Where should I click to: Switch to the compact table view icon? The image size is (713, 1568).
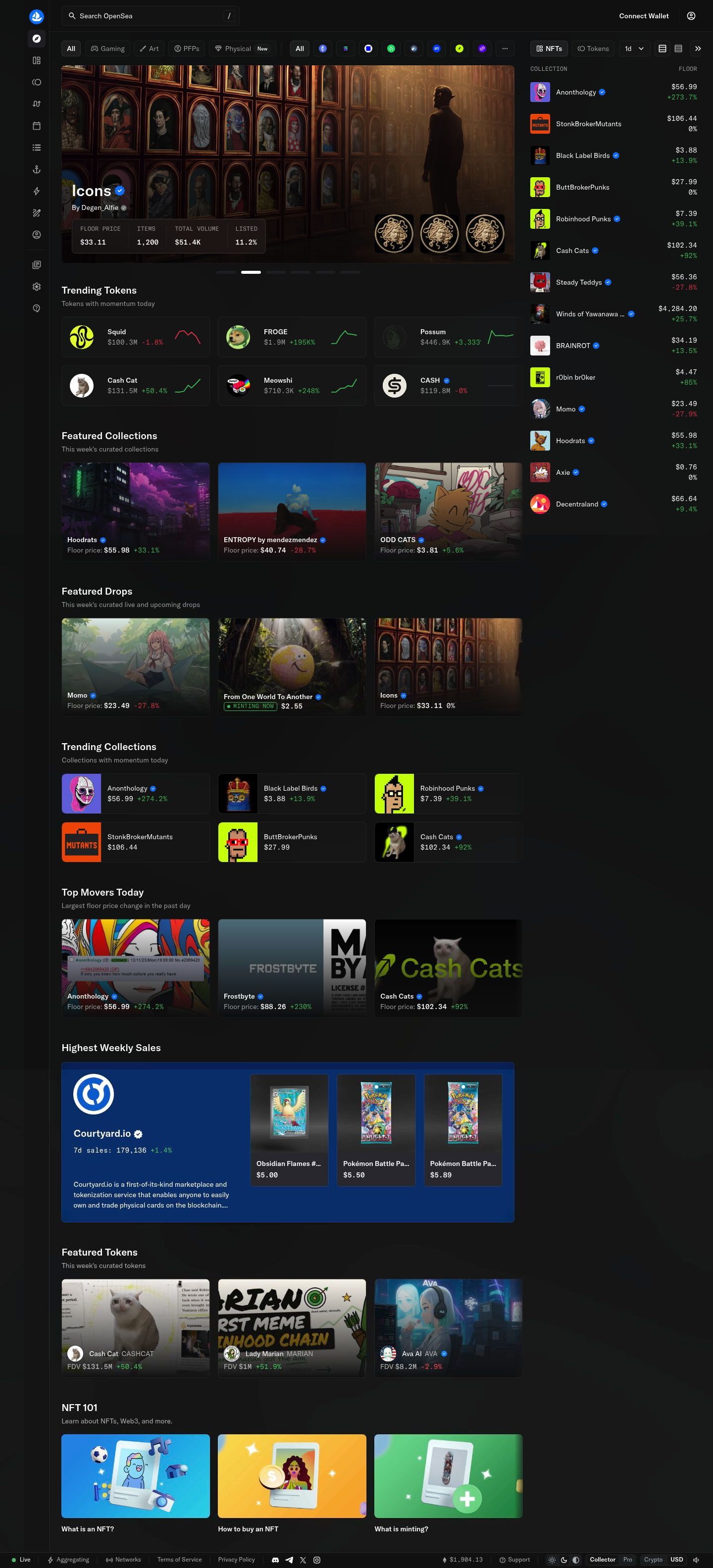coord(678,49)
